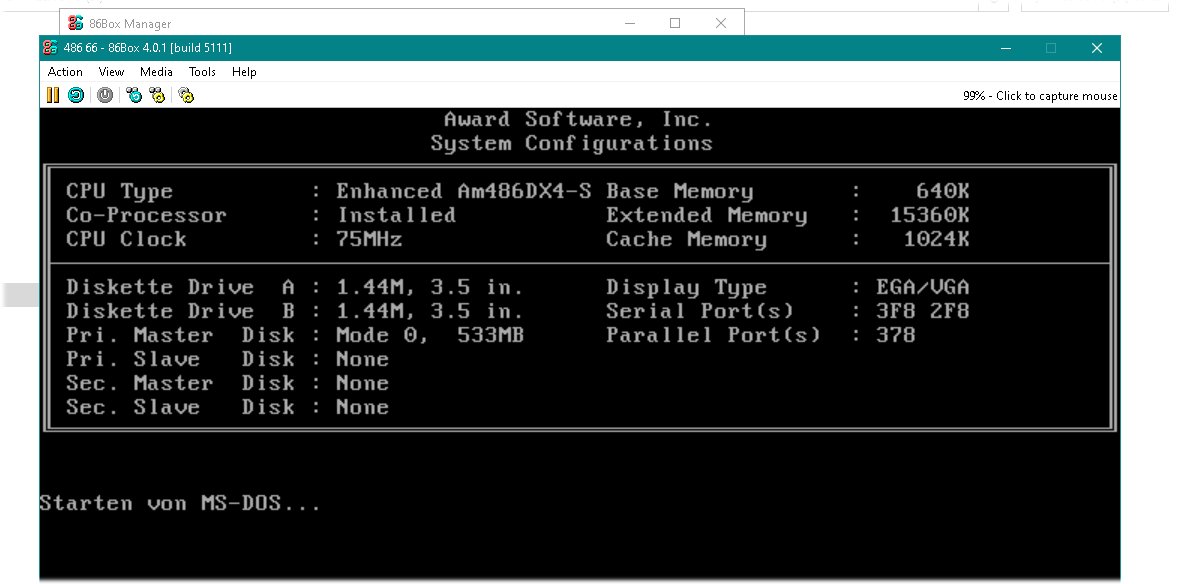Click the 86Box Manager window icon
Image resolution: width=1178 pixels, height=584 pixels.
click(75, 23)
